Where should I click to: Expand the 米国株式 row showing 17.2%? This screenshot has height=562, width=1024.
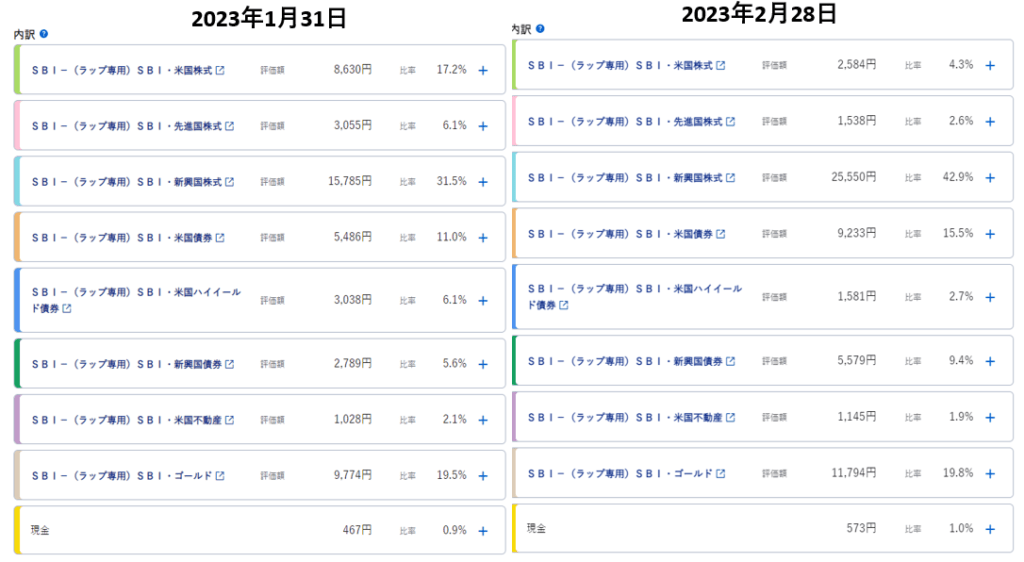click(483, 70)
